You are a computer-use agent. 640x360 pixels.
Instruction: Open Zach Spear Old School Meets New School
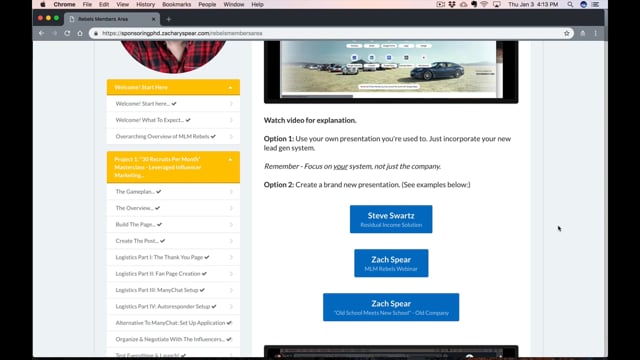(x=391, y=307)
